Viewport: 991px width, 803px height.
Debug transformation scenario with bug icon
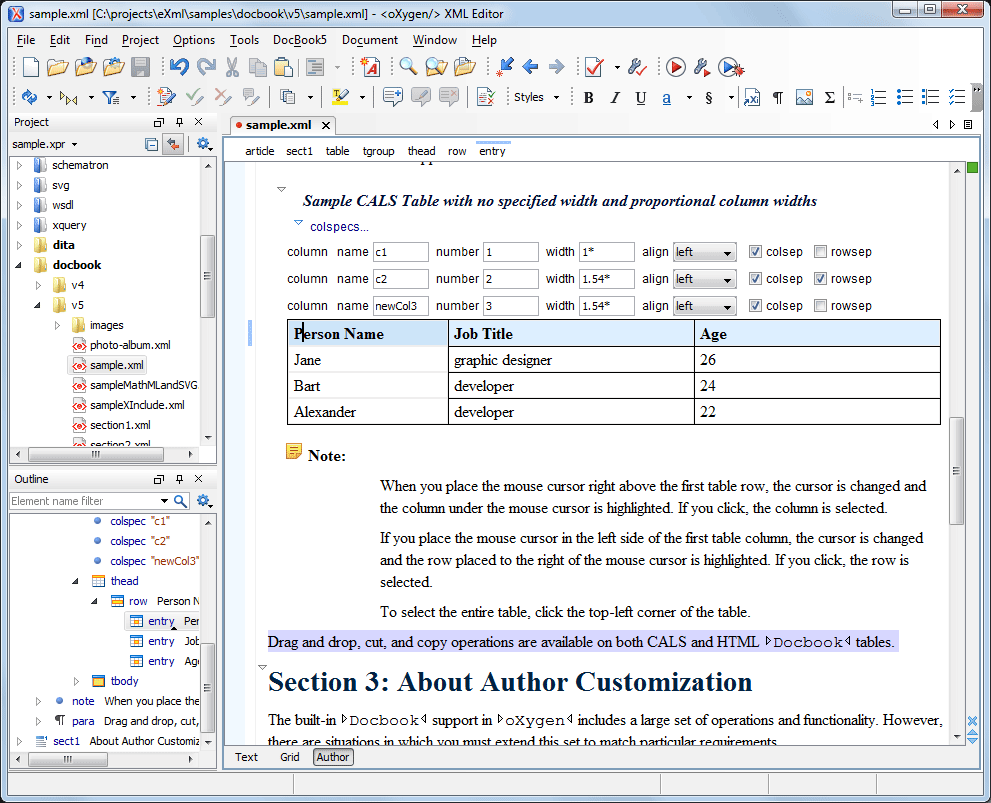pyautogui.click(x=731, y=66)
